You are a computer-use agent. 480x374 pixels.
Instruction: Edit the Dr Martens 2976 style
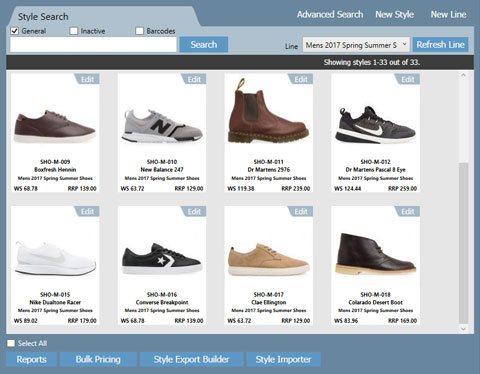(301, 79)
